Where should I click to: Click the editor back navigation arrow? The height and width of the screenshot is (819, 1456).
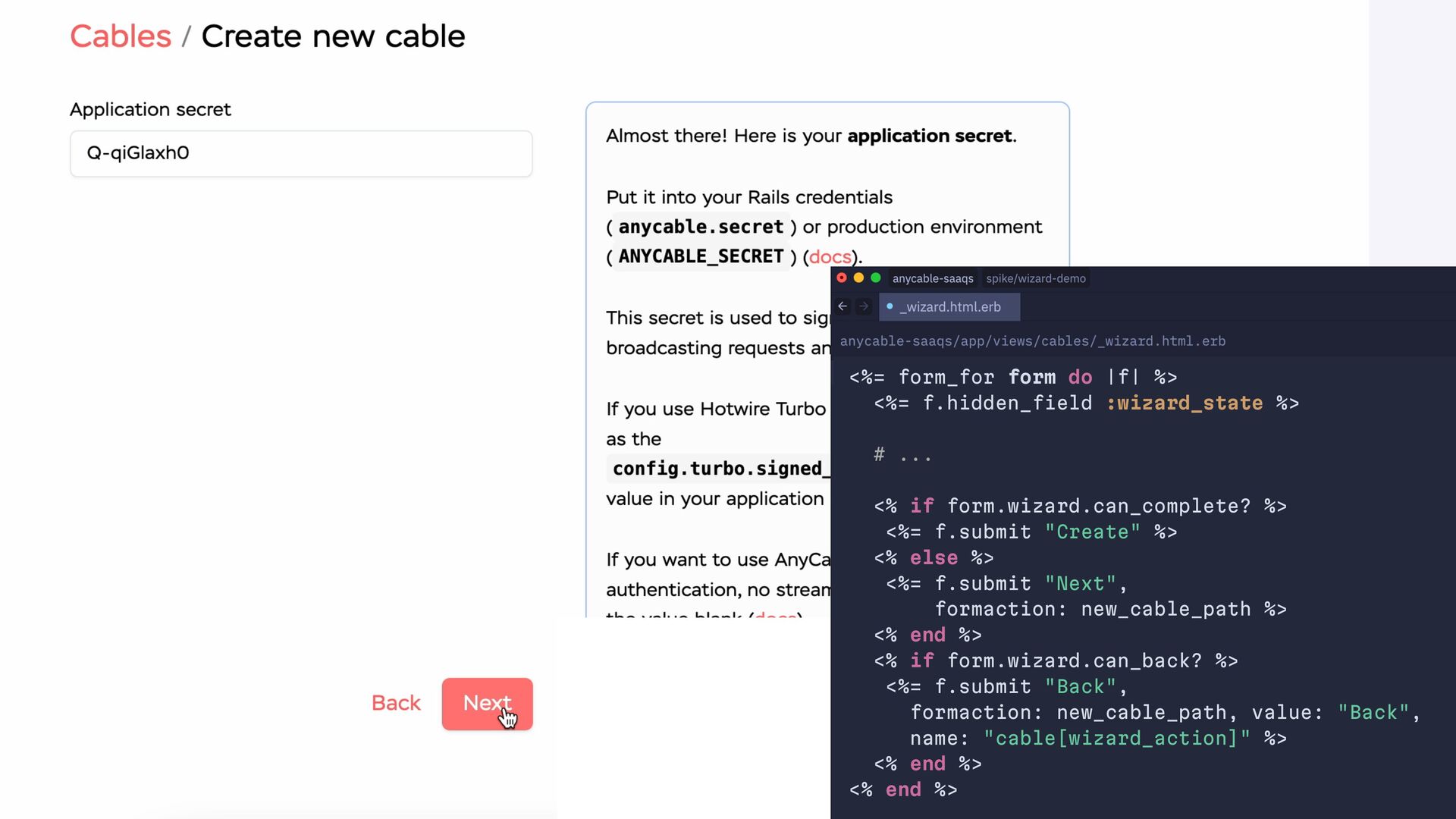click(843, 306)
